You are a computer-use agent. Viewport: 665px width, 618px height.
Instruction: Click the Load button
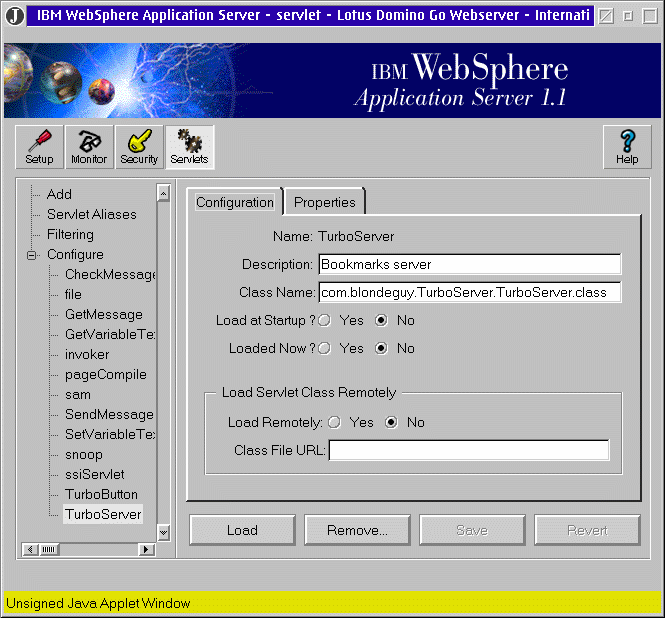pyautogui.click(x=242, y=530)
